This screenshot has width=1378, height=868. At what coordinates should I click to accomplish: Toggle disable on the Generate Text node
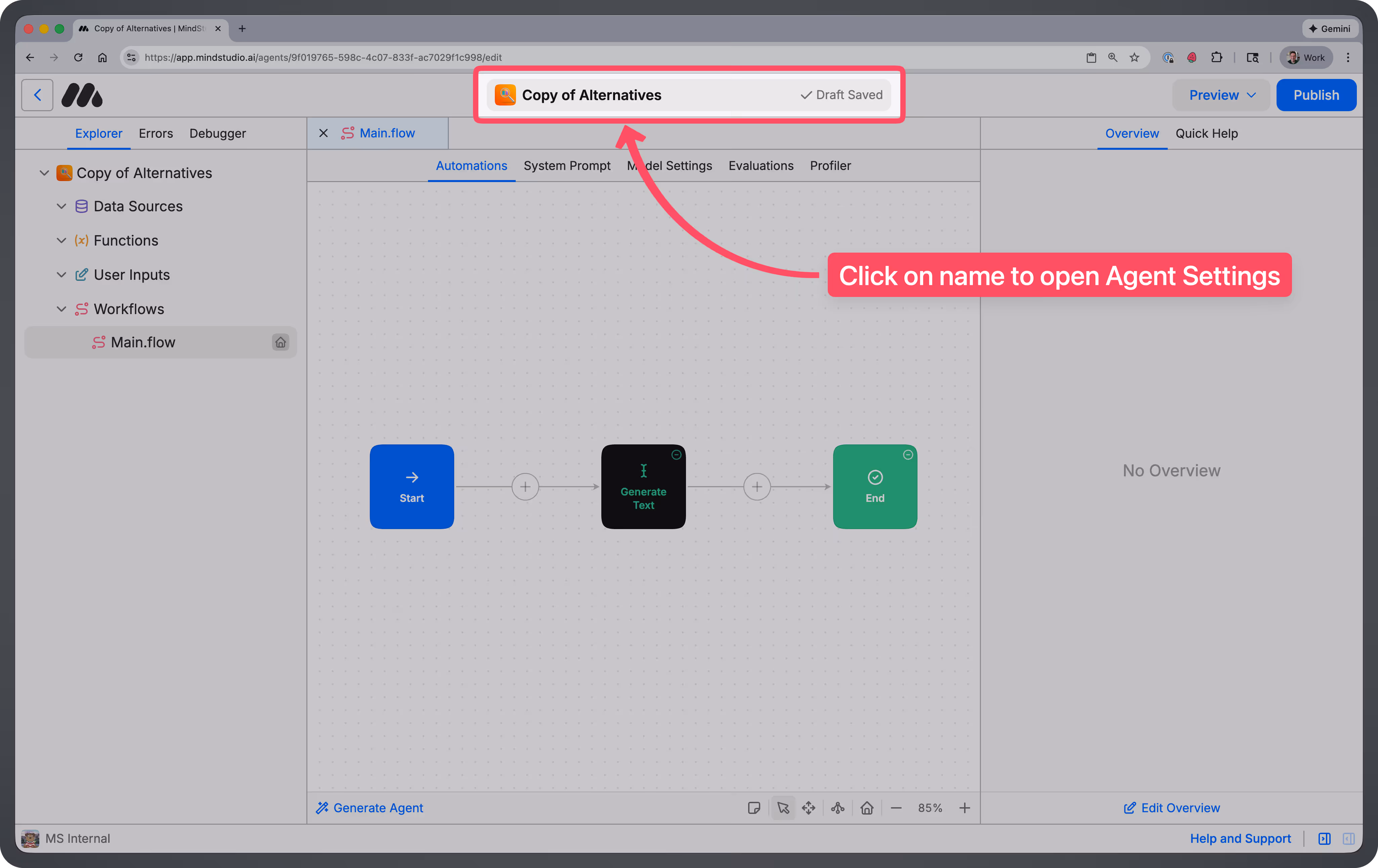point(676,454)
